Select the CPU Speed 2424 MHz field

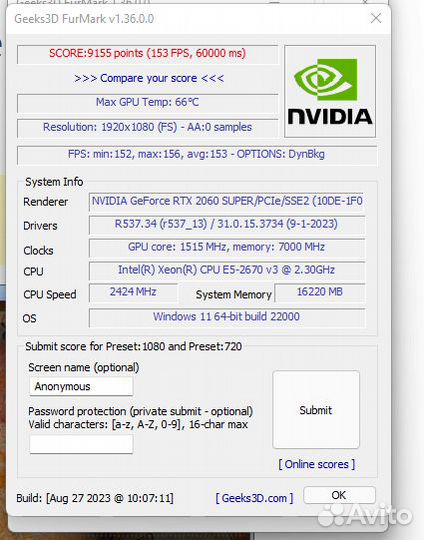(133, 293)
